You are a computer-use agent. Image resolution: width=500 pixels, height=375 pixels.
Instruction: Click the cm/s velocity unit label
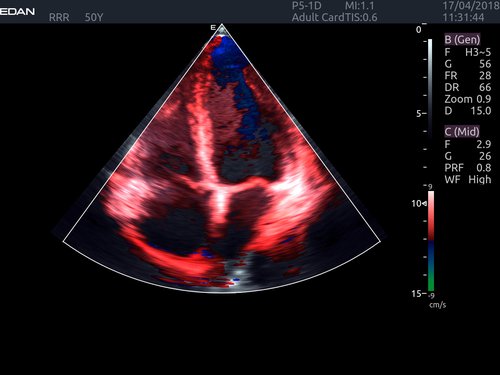[438, 305]
